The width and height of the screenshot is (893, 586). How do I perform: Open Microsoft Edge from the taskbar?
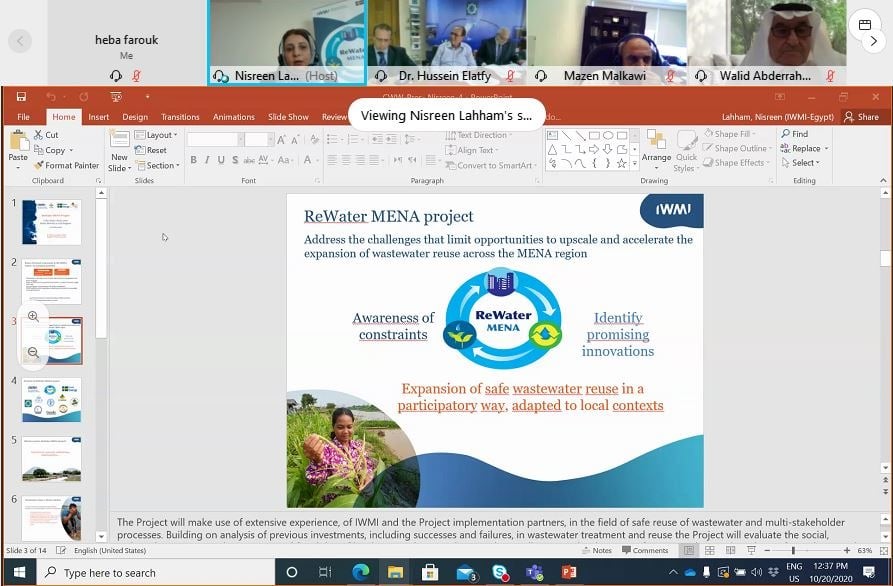click(x=361, y=572)
